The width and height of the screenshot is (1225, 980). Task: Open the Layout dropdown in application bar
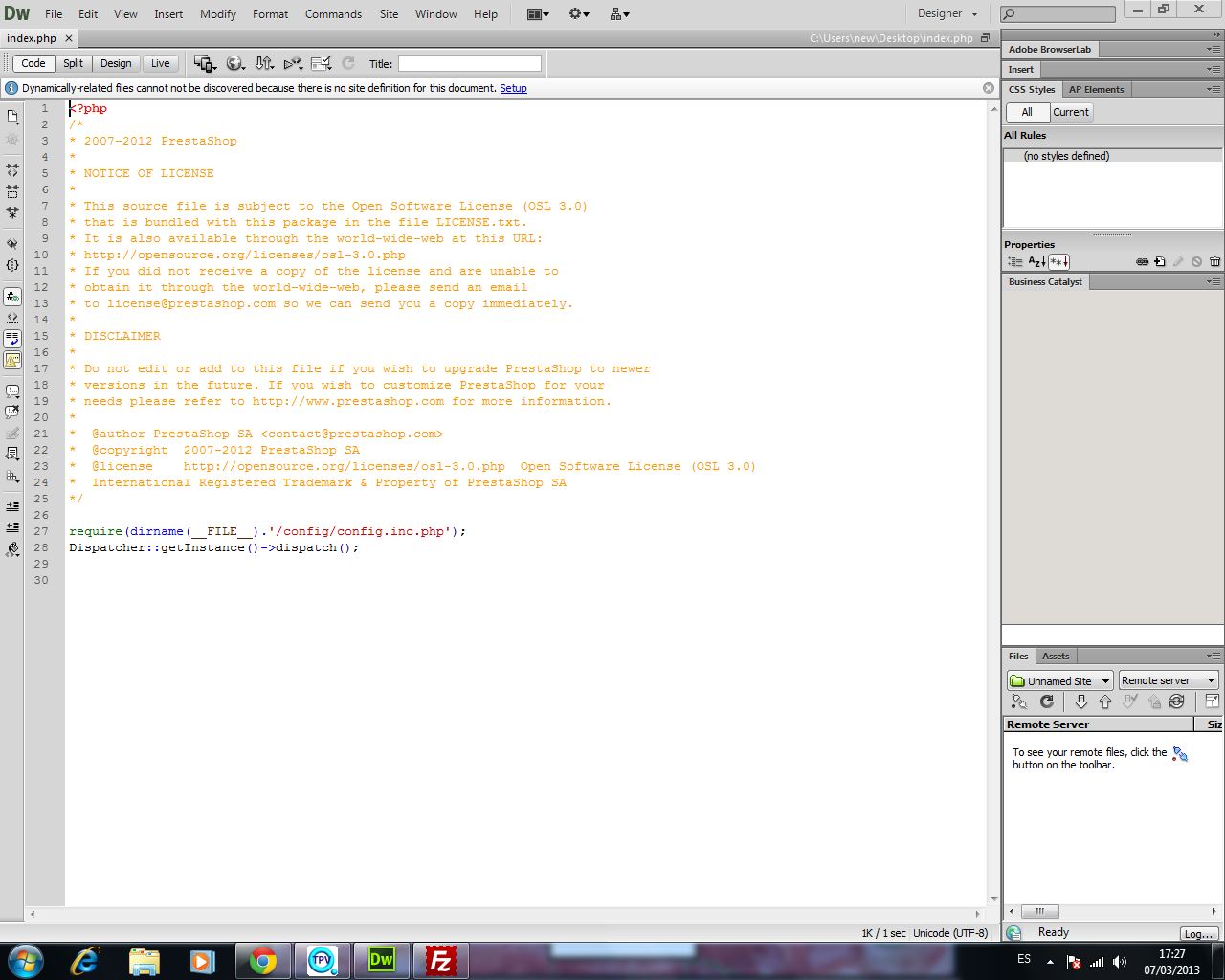point(538,14)
